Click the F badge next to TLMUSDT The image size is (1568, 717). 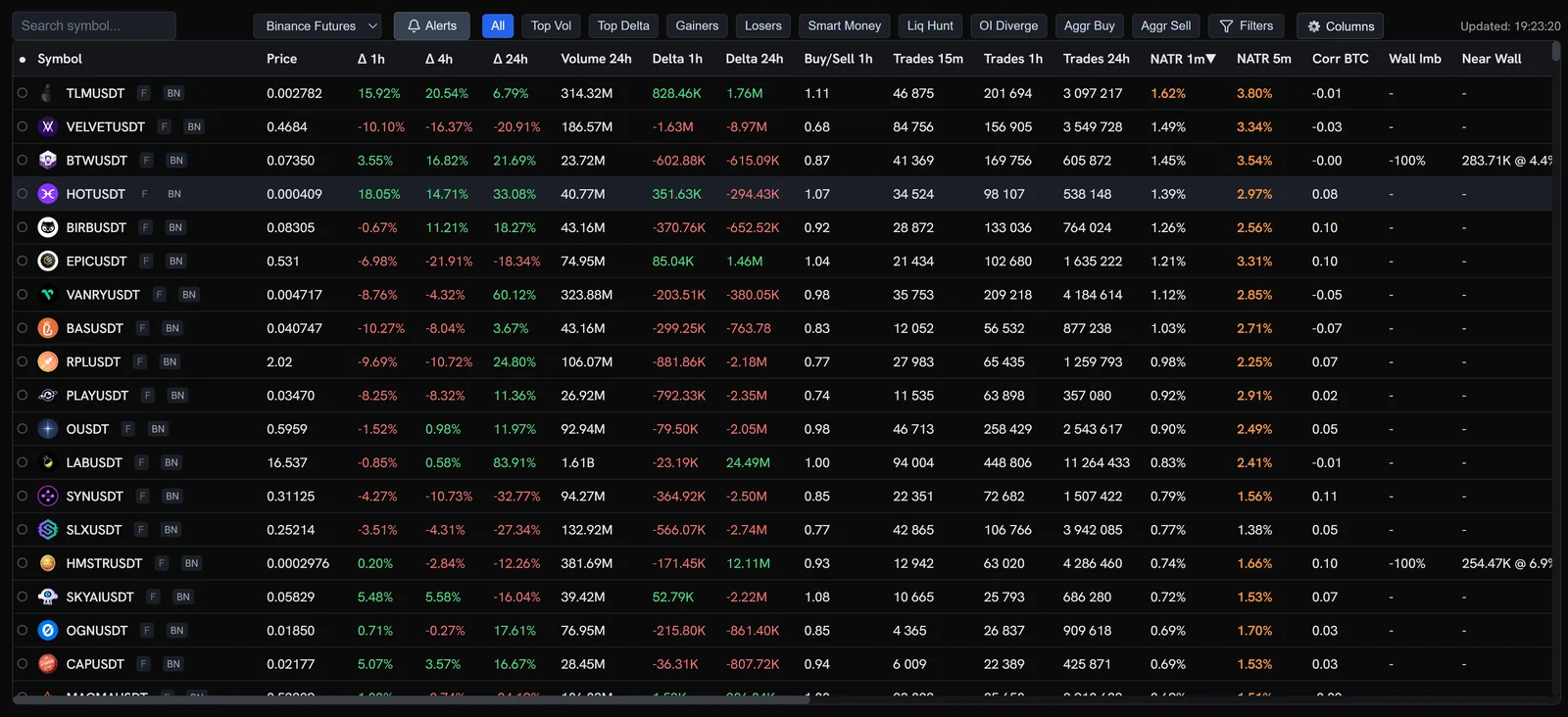click(144, 93)
